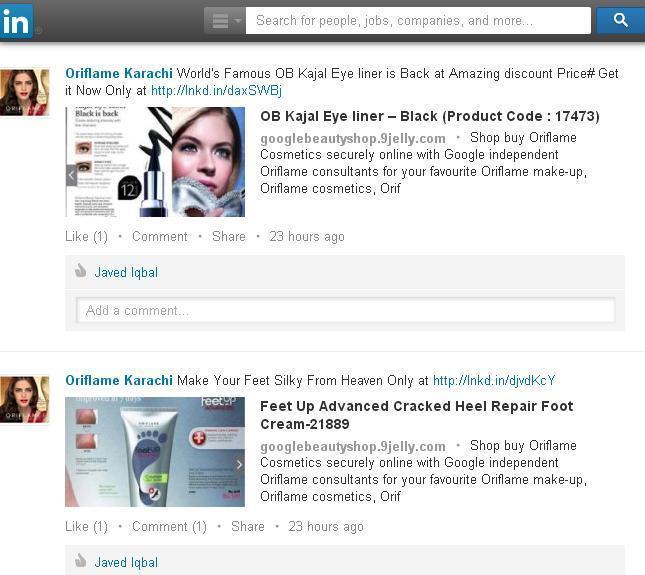Viewport: 645px width, 575px height.
Task: Visit googlebeautyshop.9jelly.com under Feet Up post
Action: (x=353, y=446)
